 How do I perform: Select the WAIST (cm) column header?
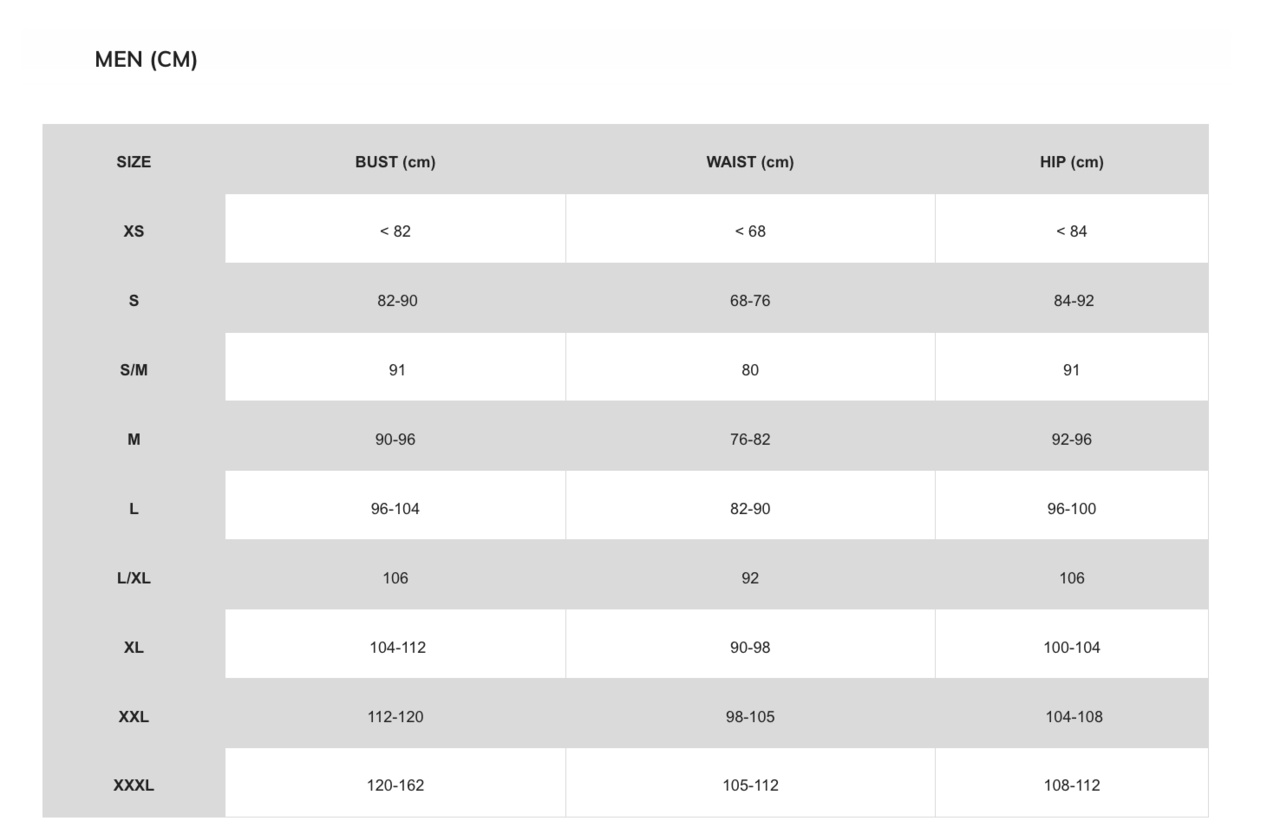(750, 162)
